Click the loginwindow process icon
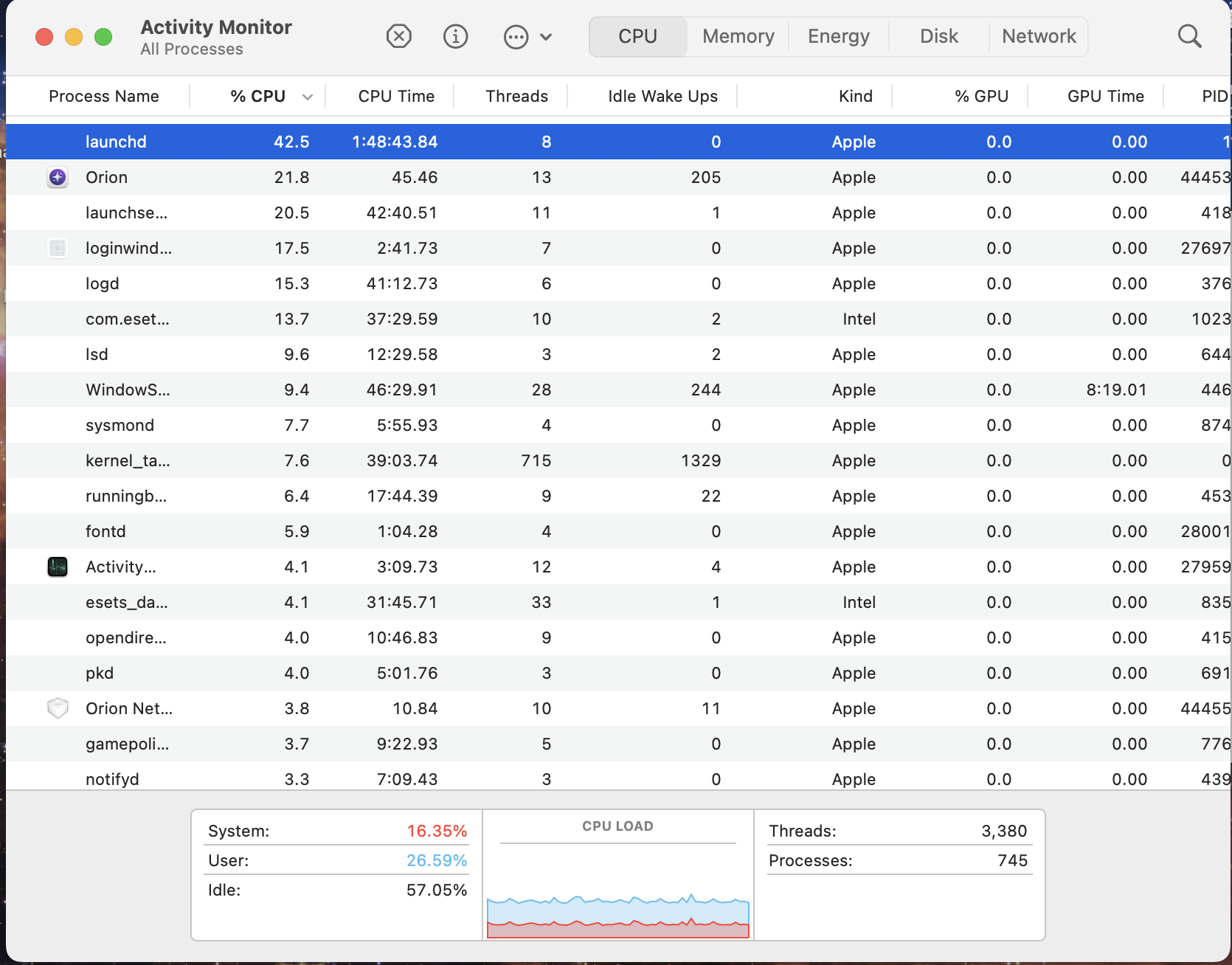The height and width of the screenshot is (965, 1232). tap(58, 248)
